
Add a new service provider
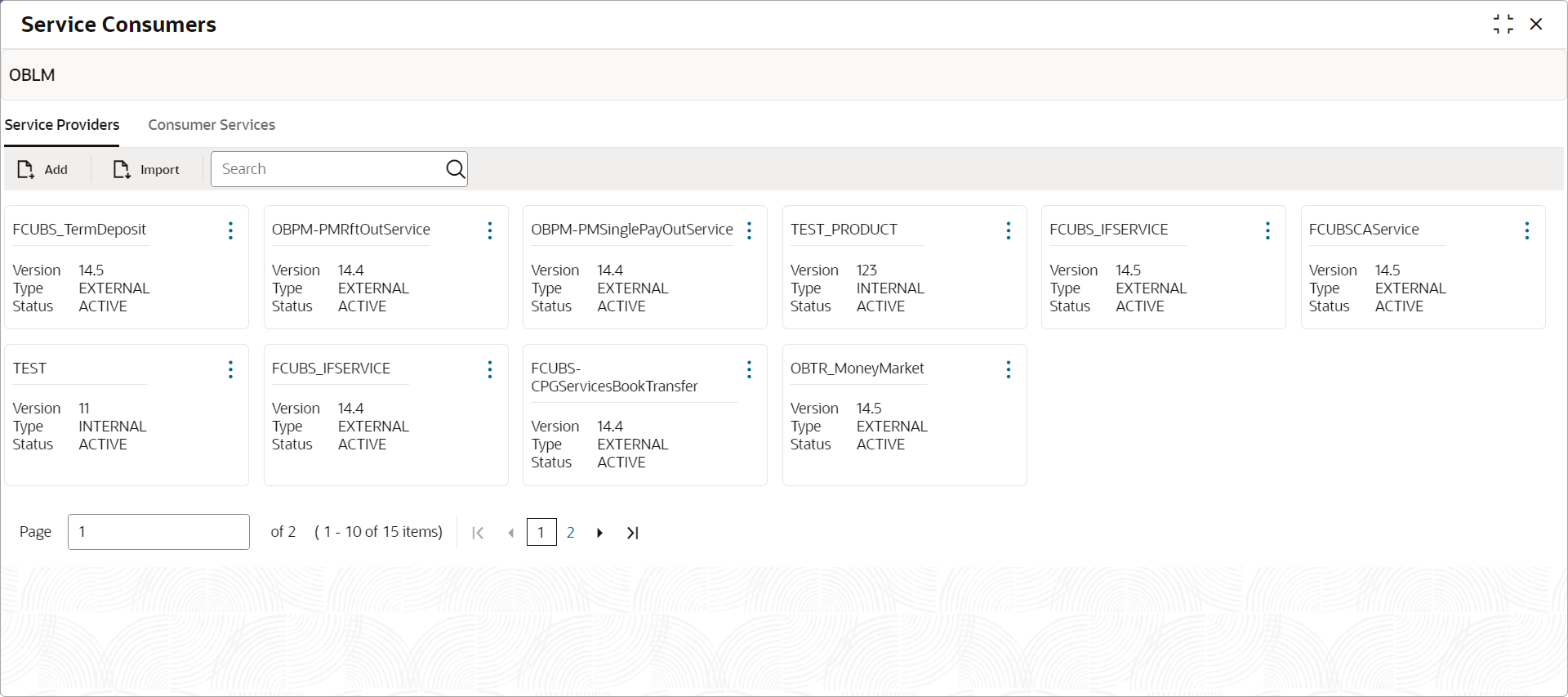(x=42, y=169)
